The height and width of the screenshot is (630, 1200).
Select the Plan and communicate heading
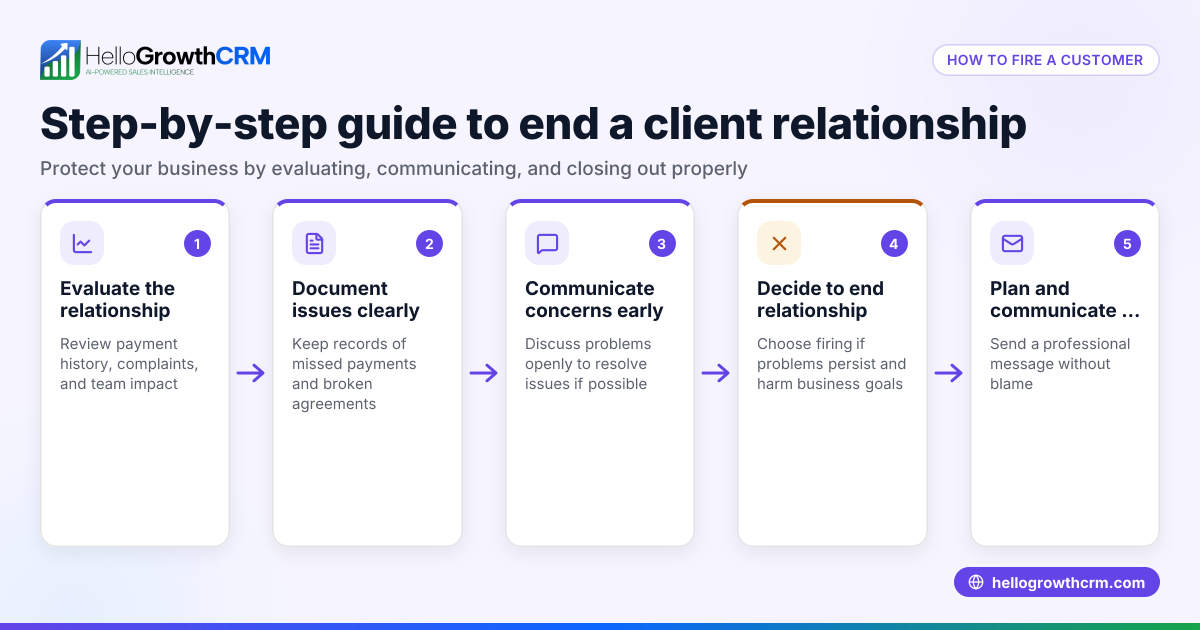coord(1065,299)
